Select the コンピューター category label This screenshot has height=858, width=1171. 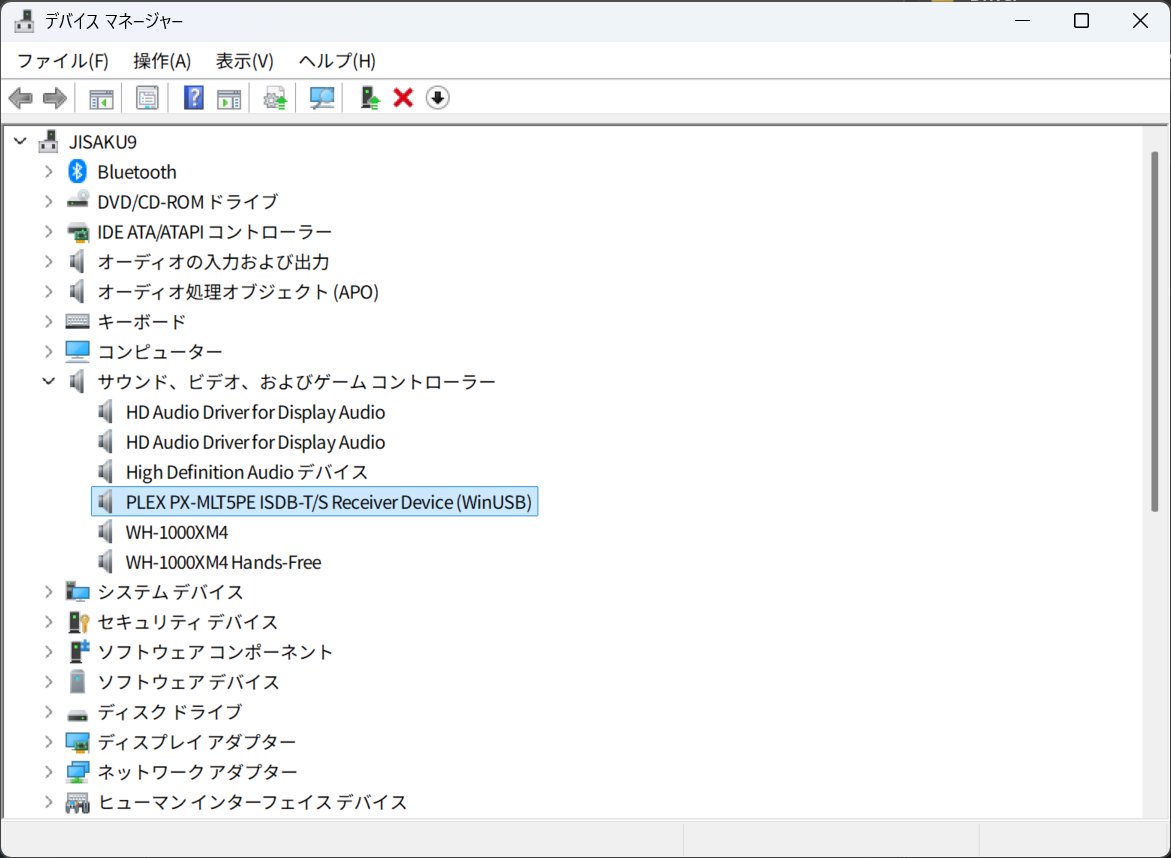tap(160, 352)
